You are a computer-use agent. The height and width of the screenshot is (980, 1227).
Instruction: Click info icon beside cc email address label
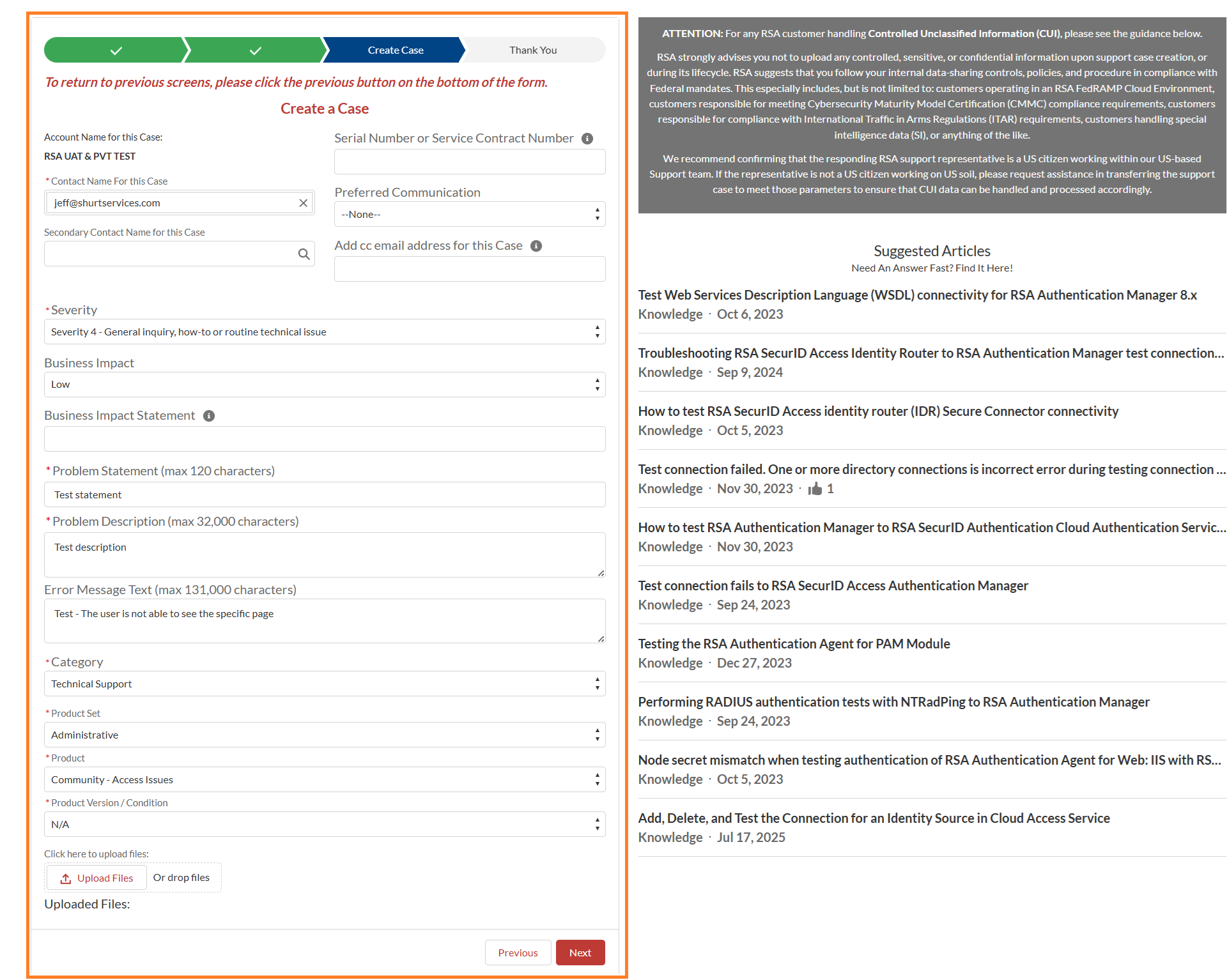tap(536, 246)
